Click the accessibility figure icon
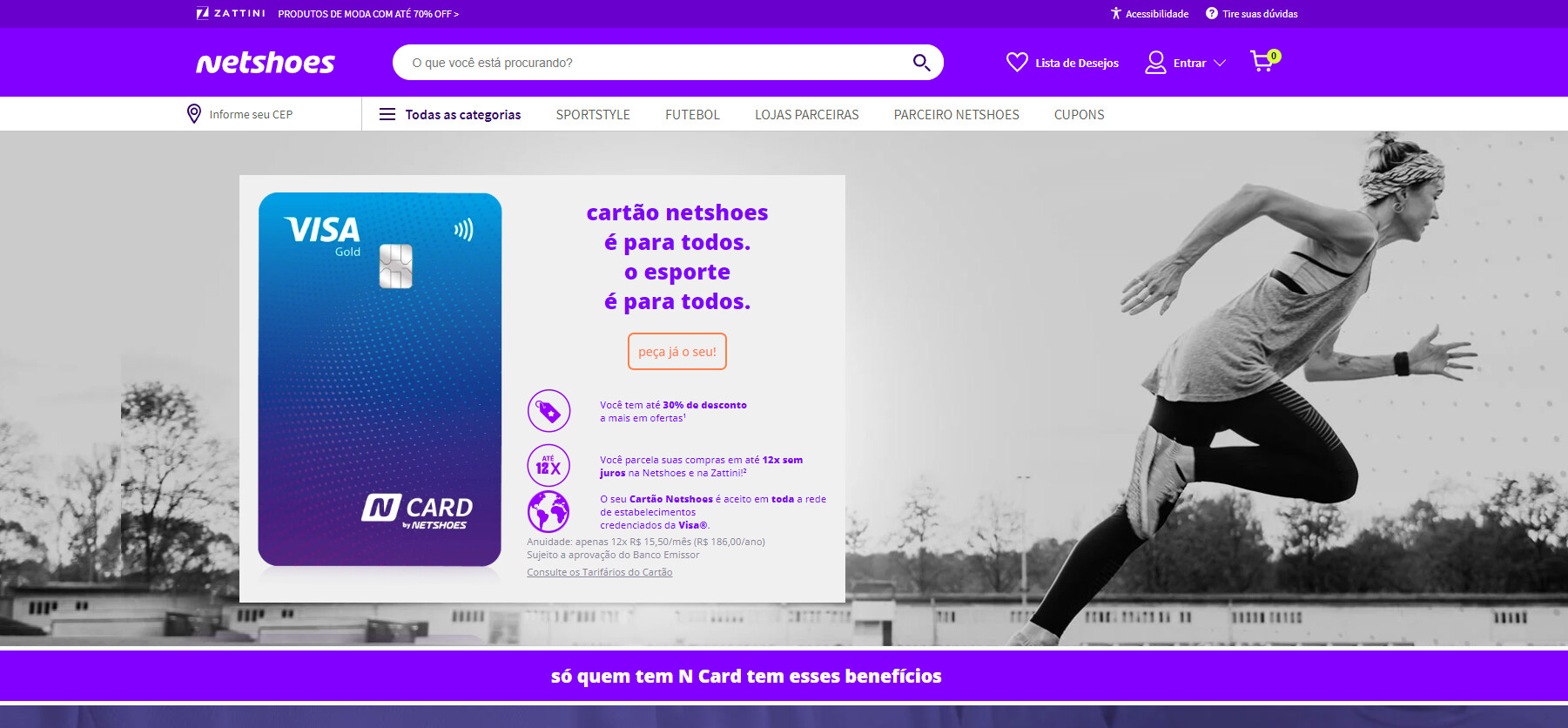 tap(1115, 13)
